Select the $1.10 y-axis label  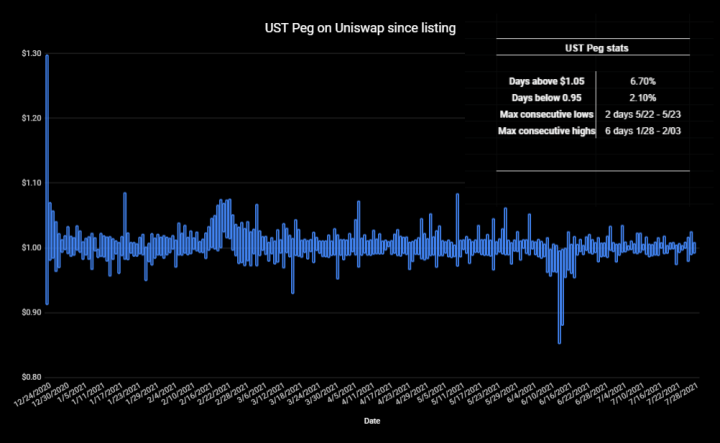(x=32, y=183)
